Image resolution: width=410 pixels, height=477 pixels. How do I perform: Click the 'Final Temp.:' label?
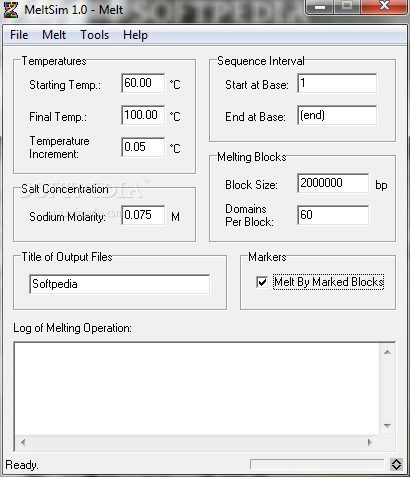pos(58,117)
